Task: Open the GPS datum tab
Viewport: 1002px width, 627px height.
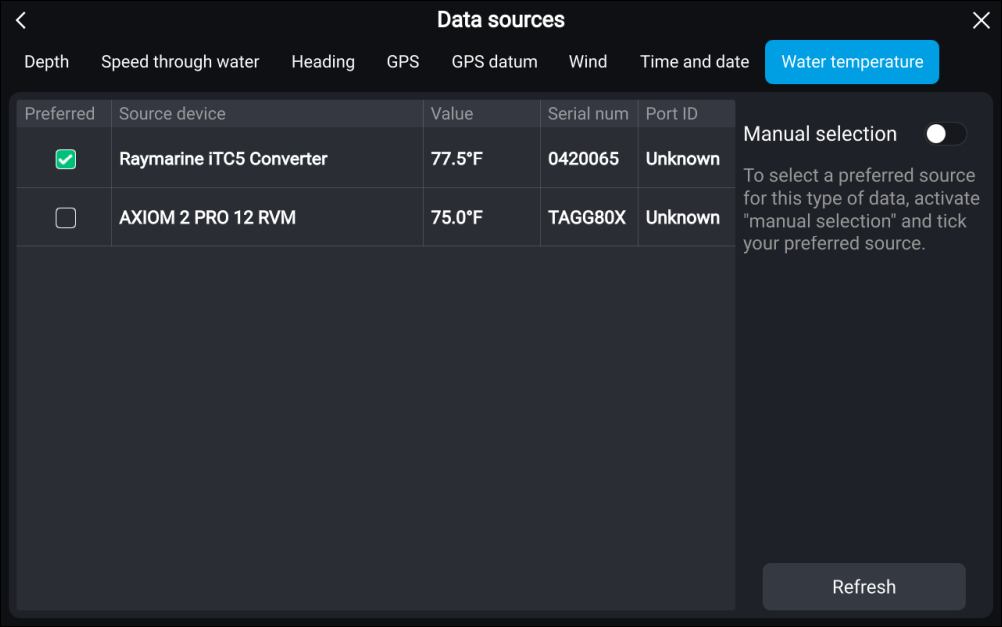Action: coord(494,62)
